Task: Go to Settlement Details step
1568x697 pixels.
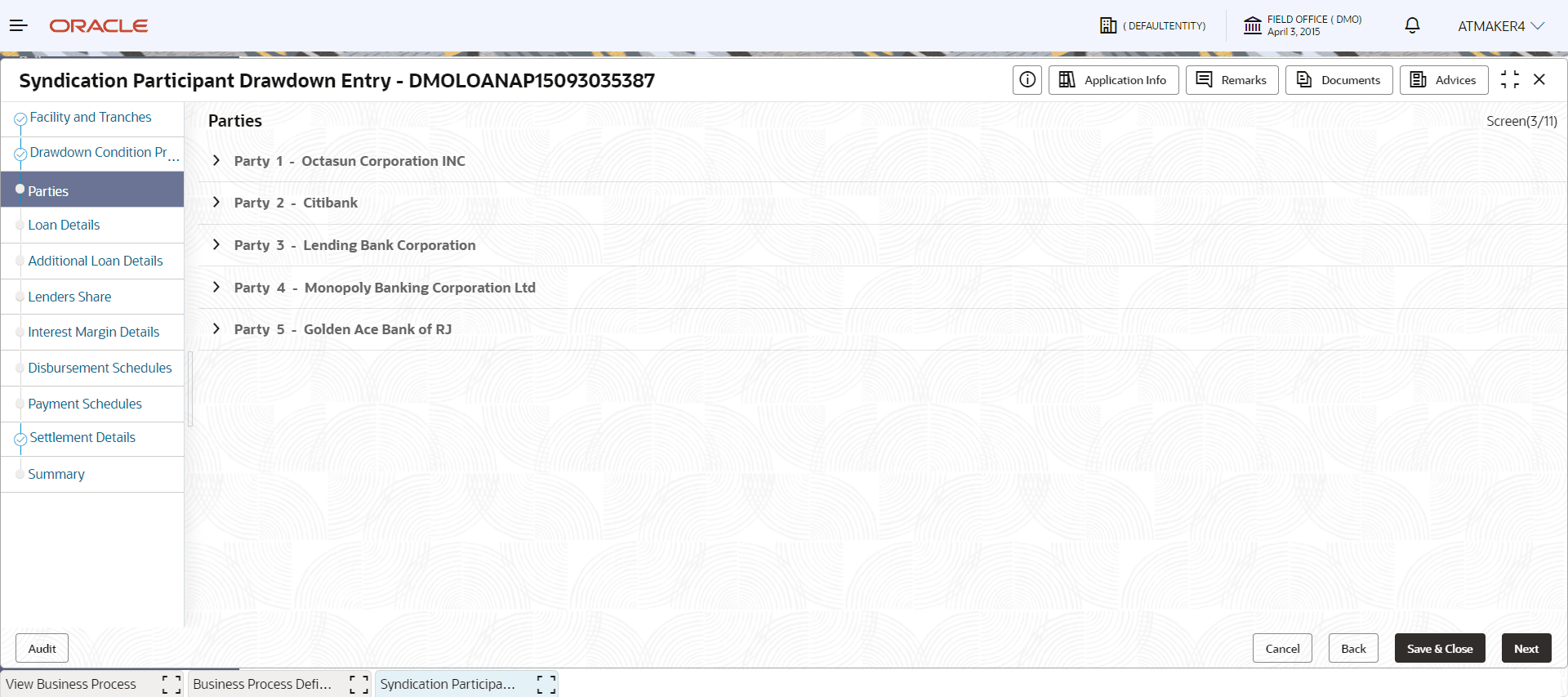Action: (x=91, y=438)
